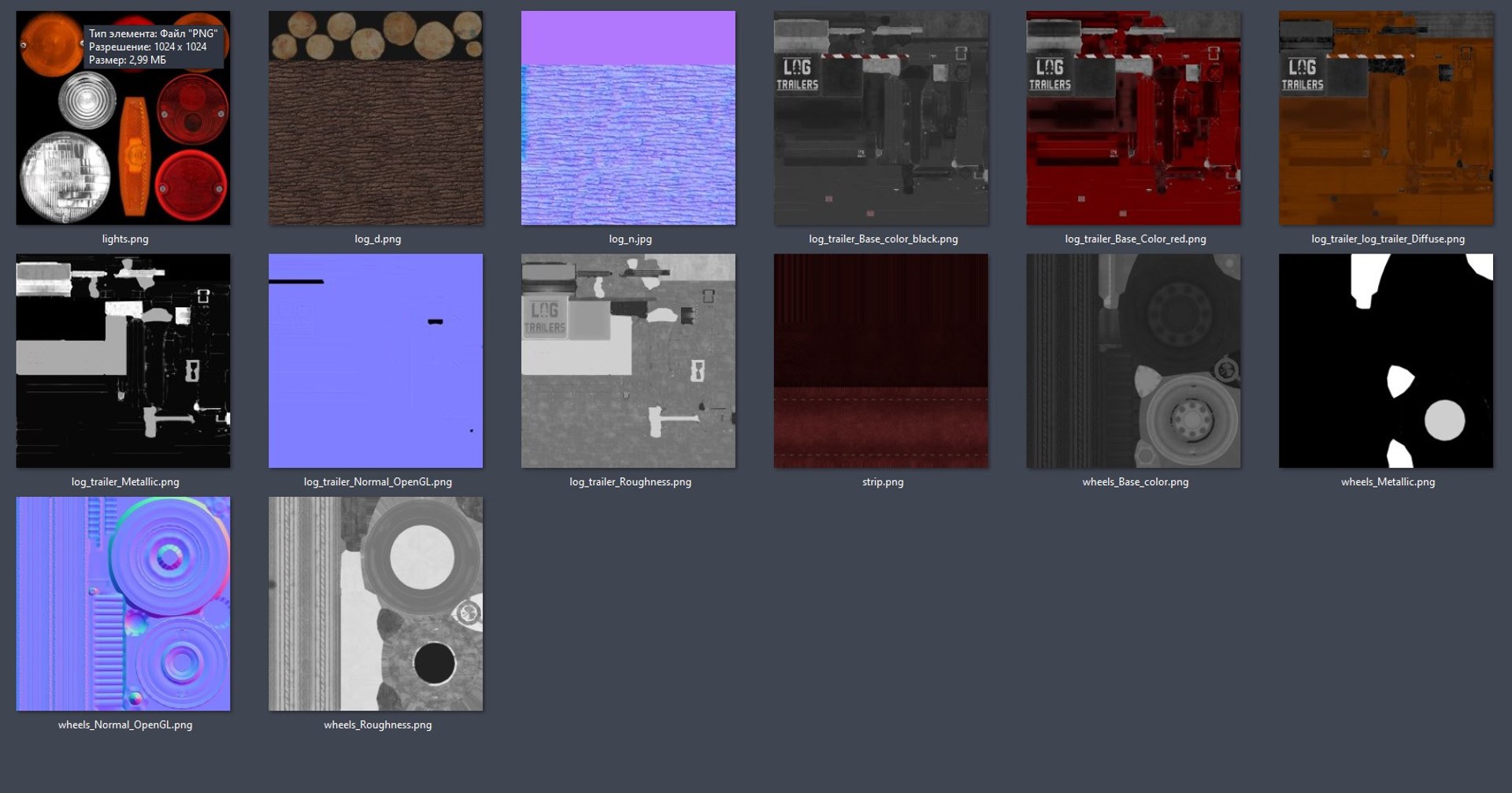Screen dimensions: 1512x793
Task: Select the log_trailer_Roughness.png thumbnail
Action: (x=628, y=361)
